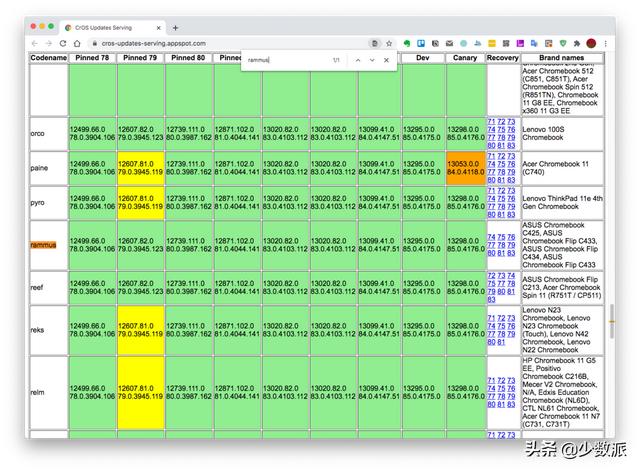The image size is (640, 471).
Task: Click the relm codename cell
Action: coord(49,393)
